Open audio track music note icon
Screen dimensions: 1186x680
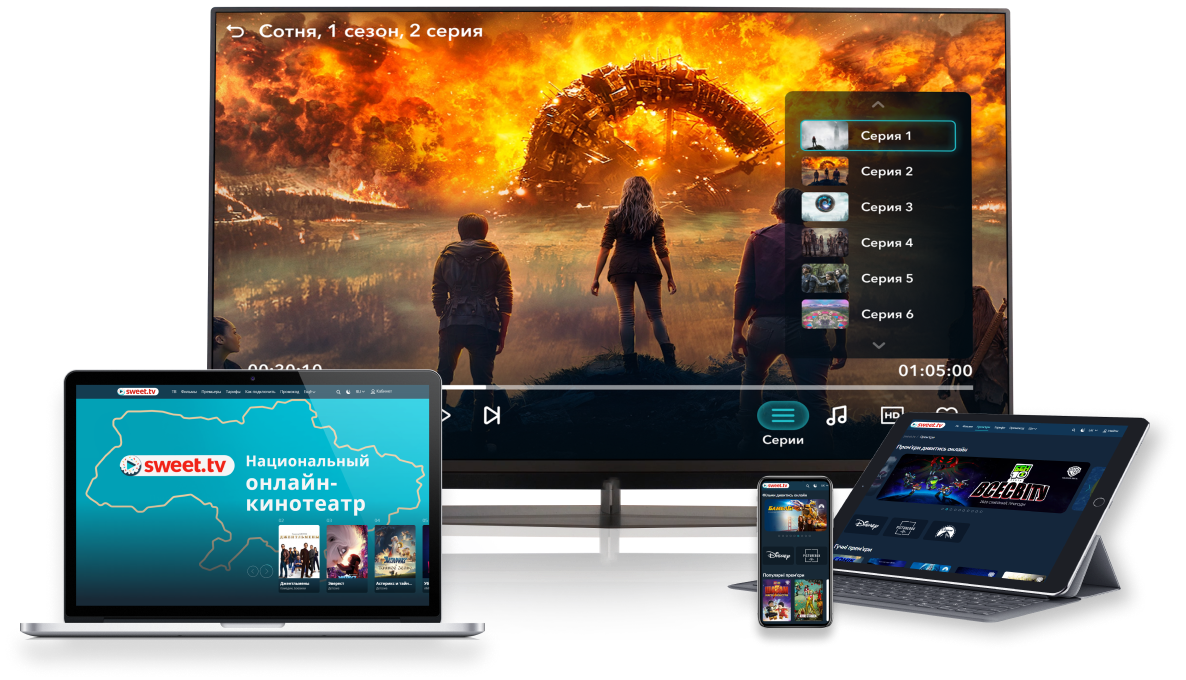836,415
